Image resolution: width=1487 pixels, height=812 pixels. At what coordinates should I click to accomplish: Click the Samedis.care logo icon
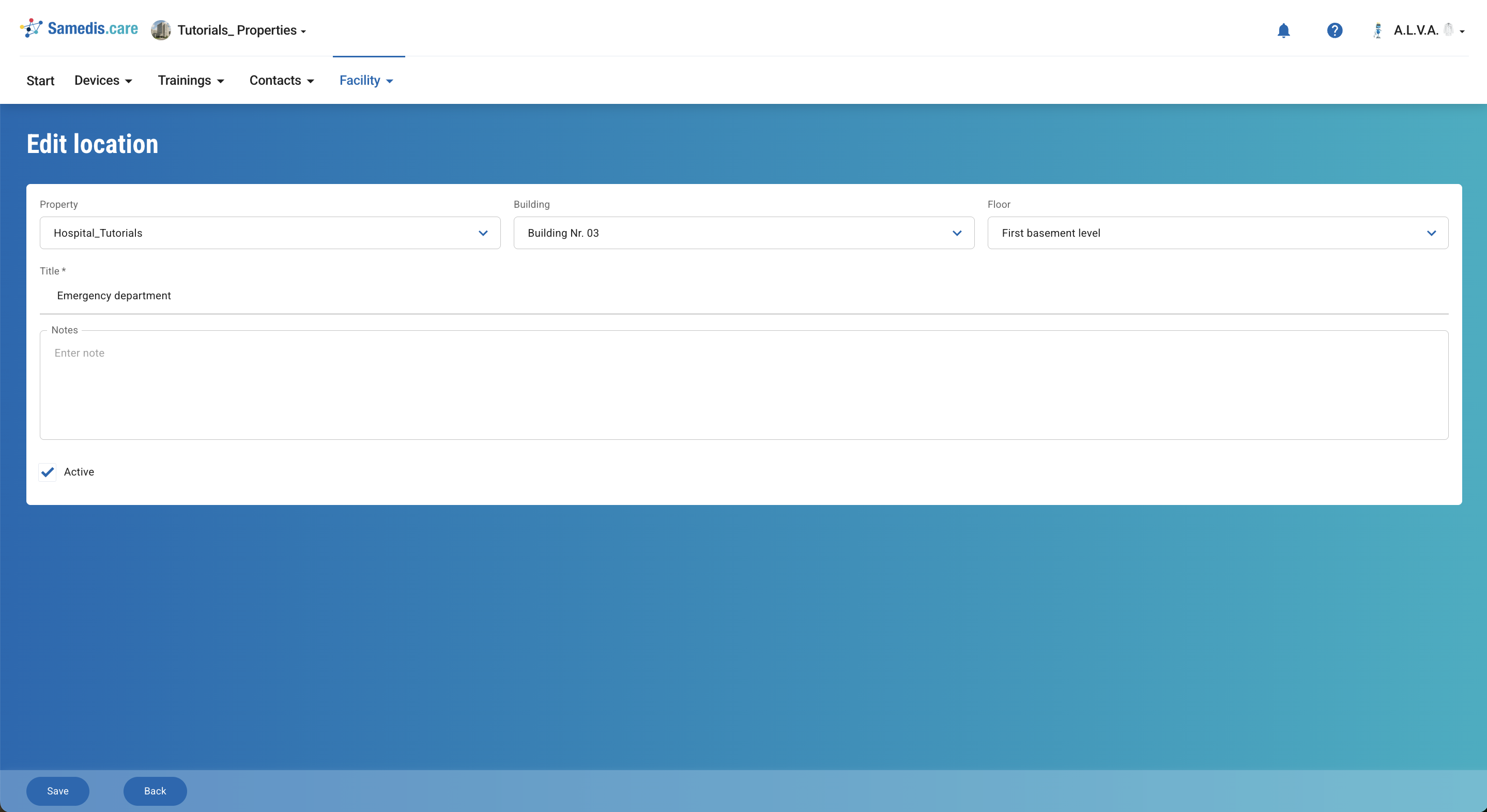[x=31, y=28]
